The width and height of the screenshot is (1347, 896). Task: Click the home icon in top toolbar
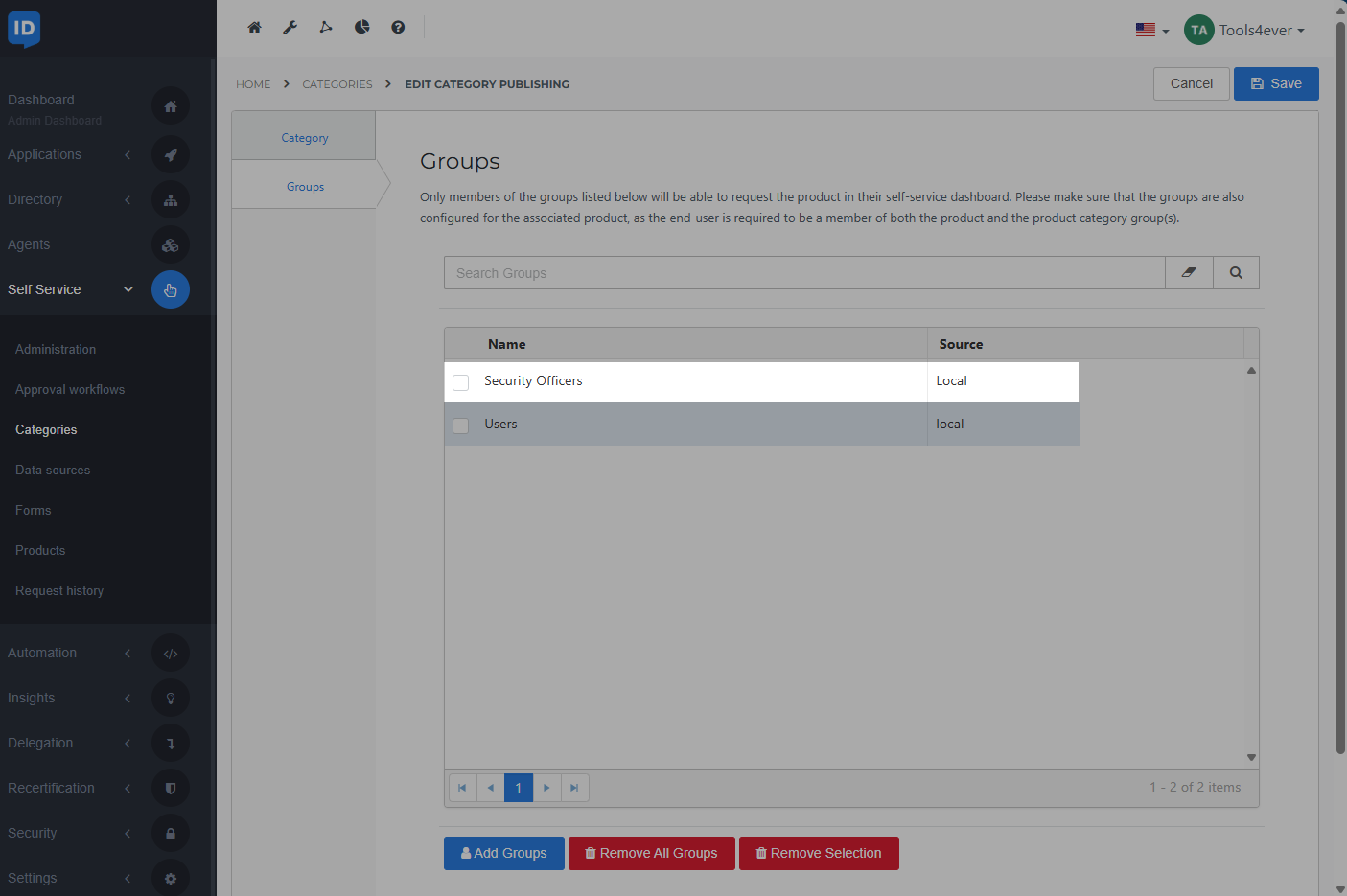[254, 28]
